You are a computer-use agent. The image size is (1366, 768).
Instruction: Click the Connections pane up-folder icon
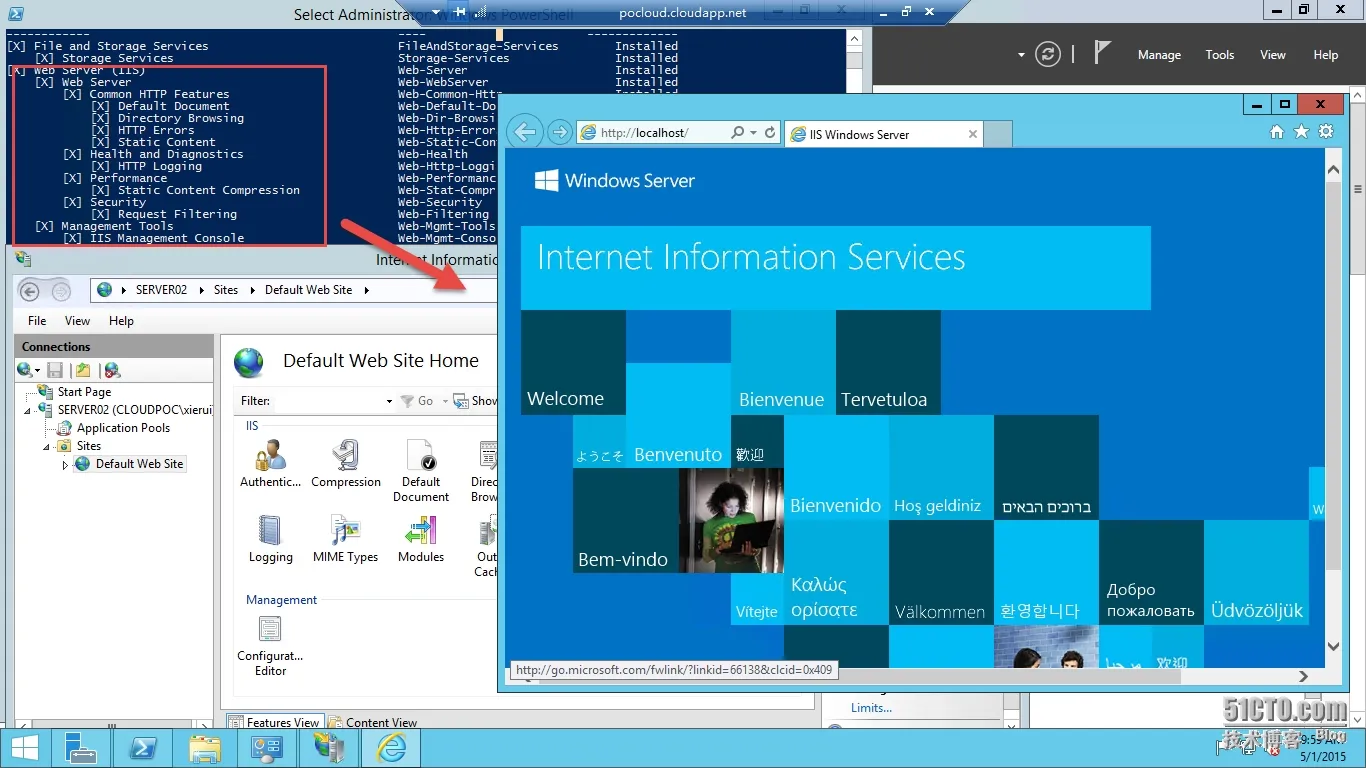pos(83,370)
